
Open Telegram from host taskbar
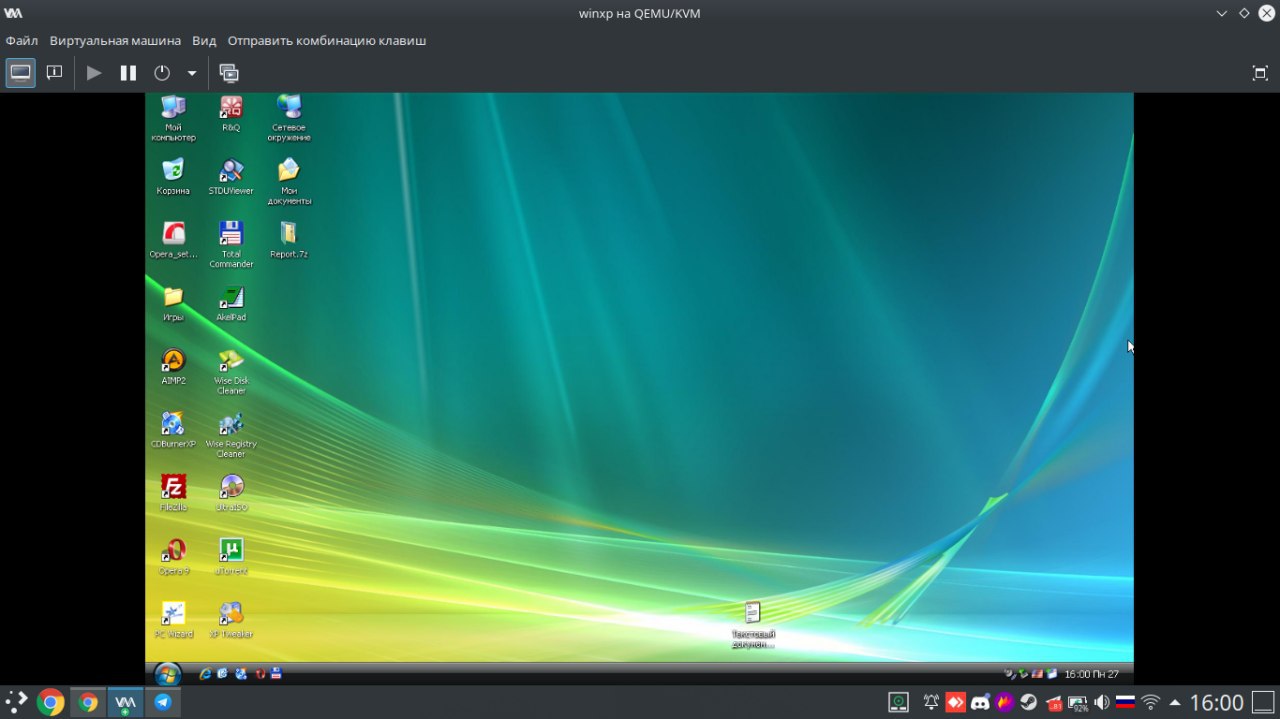[162, 703]
